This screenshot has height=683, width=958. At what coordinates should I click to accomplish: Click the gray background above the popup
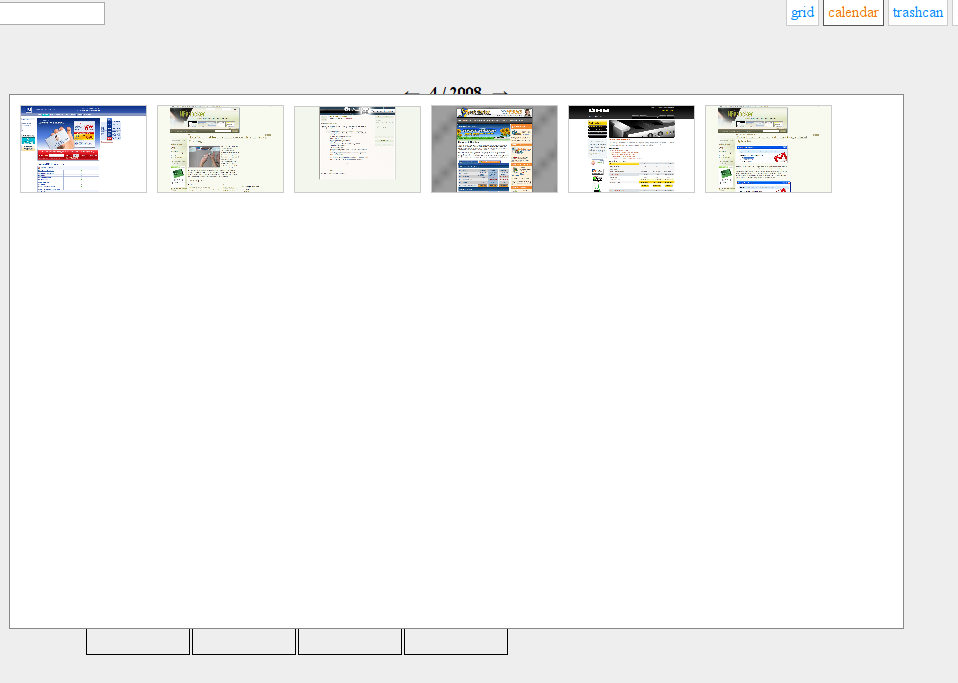[x=250, y=60]
